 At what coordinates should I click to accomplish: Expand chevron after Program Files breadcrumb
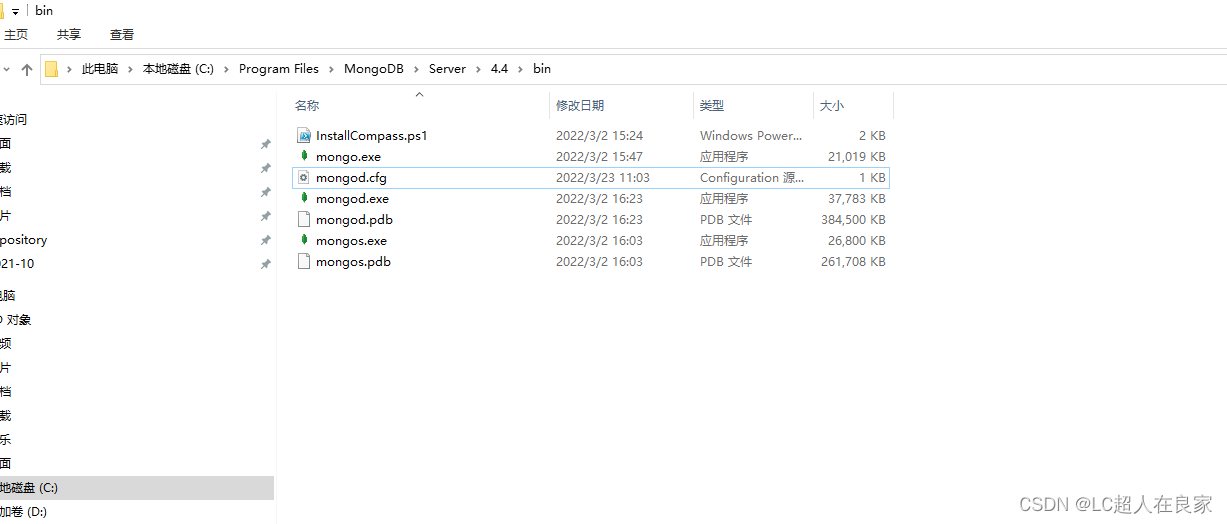point(332,69)
